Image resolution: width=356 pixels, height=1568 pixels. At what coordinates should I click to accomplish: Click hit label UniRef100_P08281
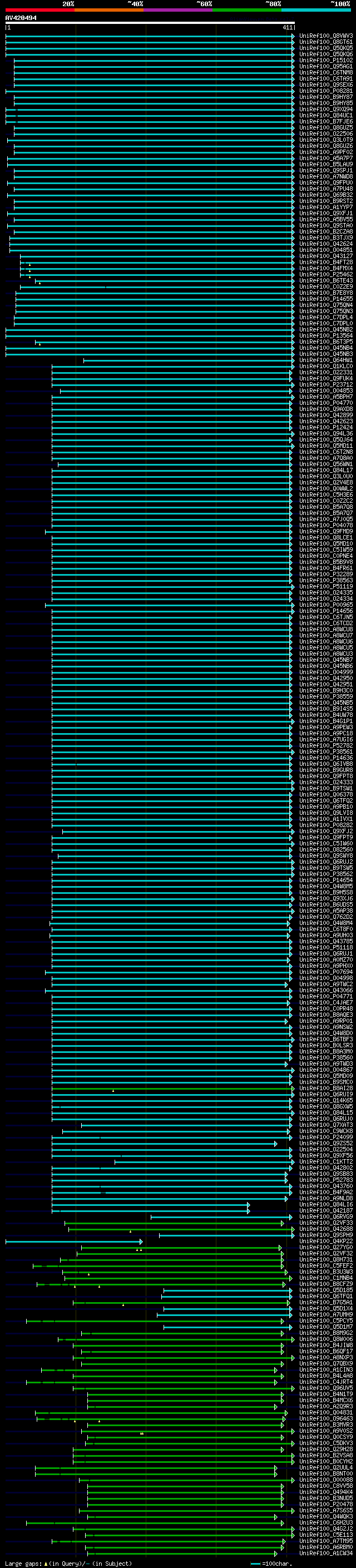(x=325, y=91)
